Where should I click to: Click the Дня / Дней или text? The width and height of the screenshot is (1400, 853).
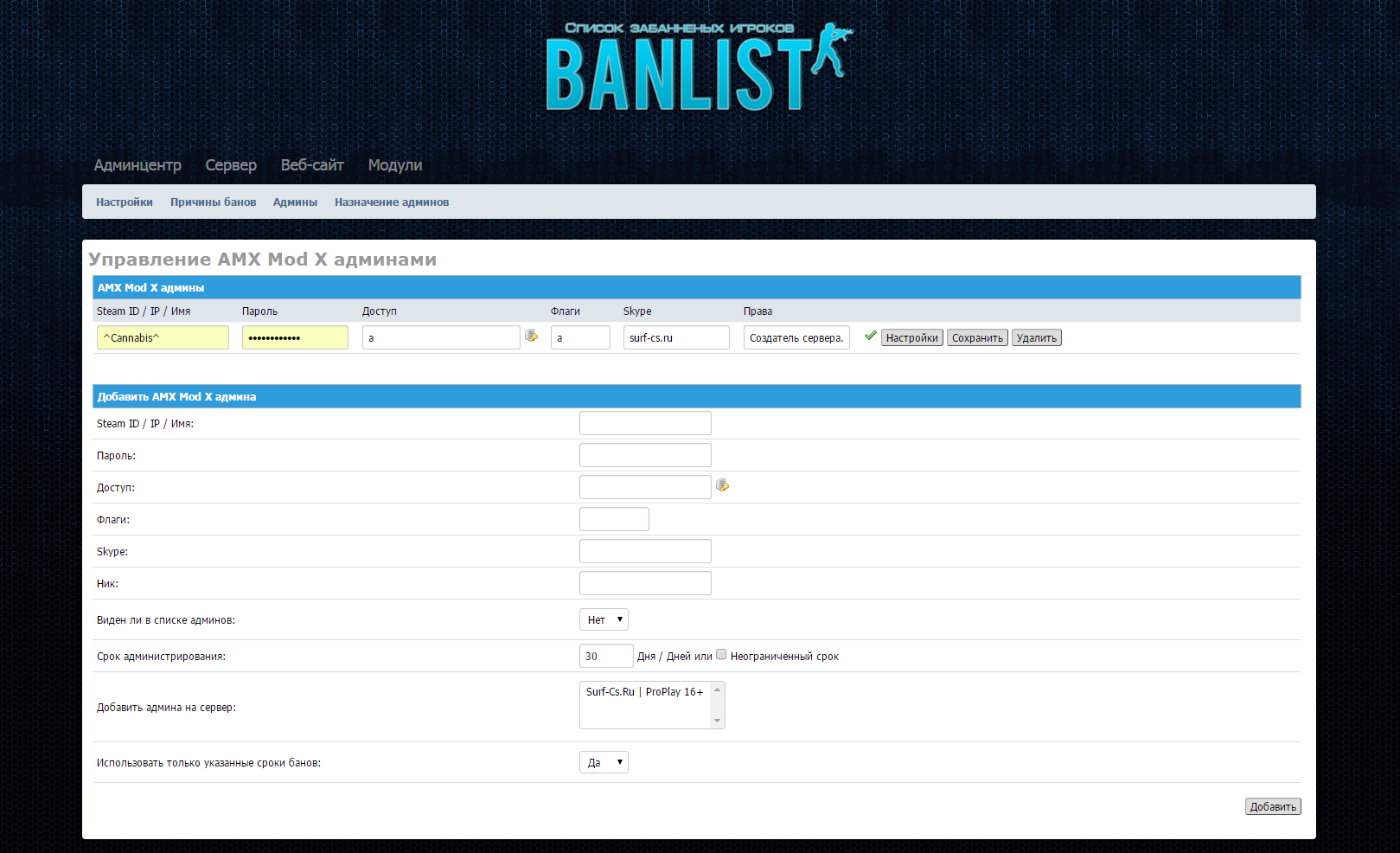tap(674, 657)
